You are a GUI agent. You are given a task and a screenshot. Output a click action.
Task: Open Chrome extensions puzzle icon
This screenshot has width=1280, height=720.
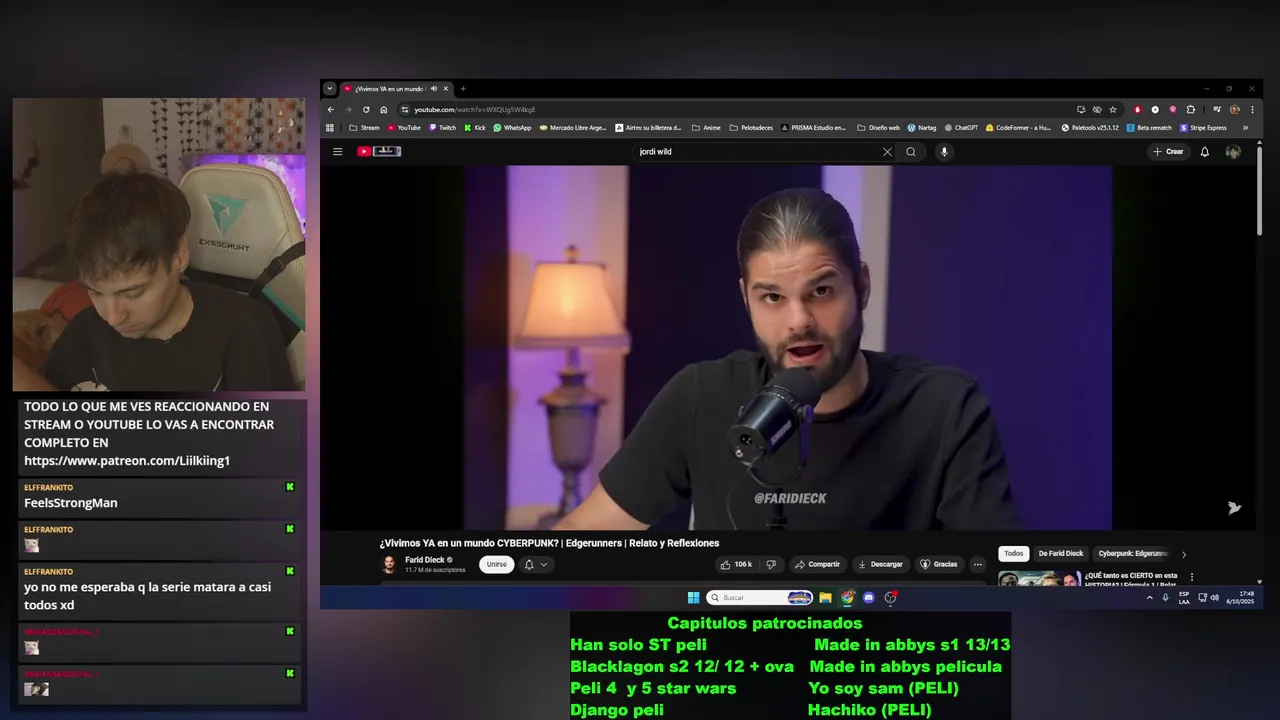pyautogui.click(x=1191, y=110)
